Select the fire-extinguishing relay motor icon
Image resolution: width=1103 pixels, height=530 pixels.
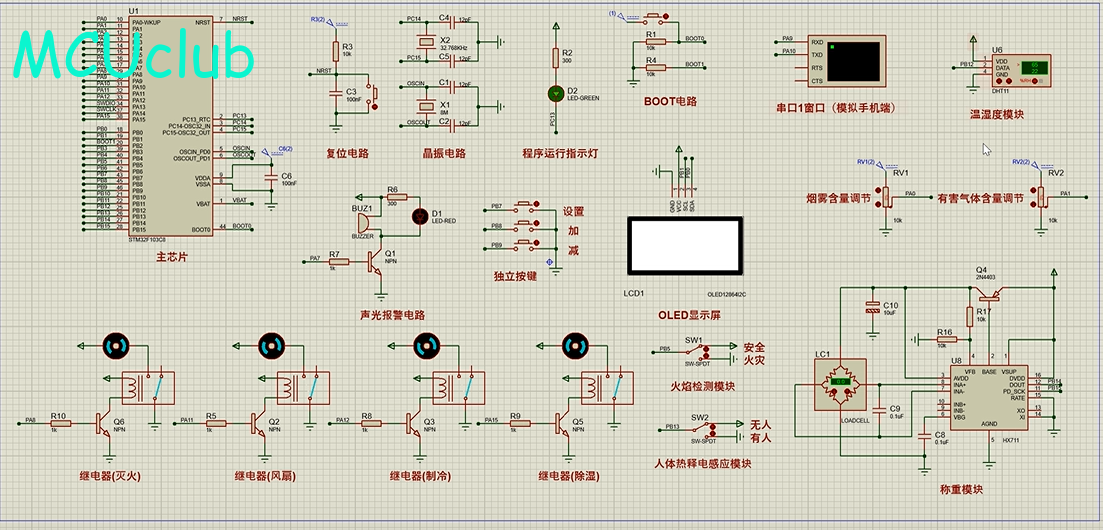[115, 345]
